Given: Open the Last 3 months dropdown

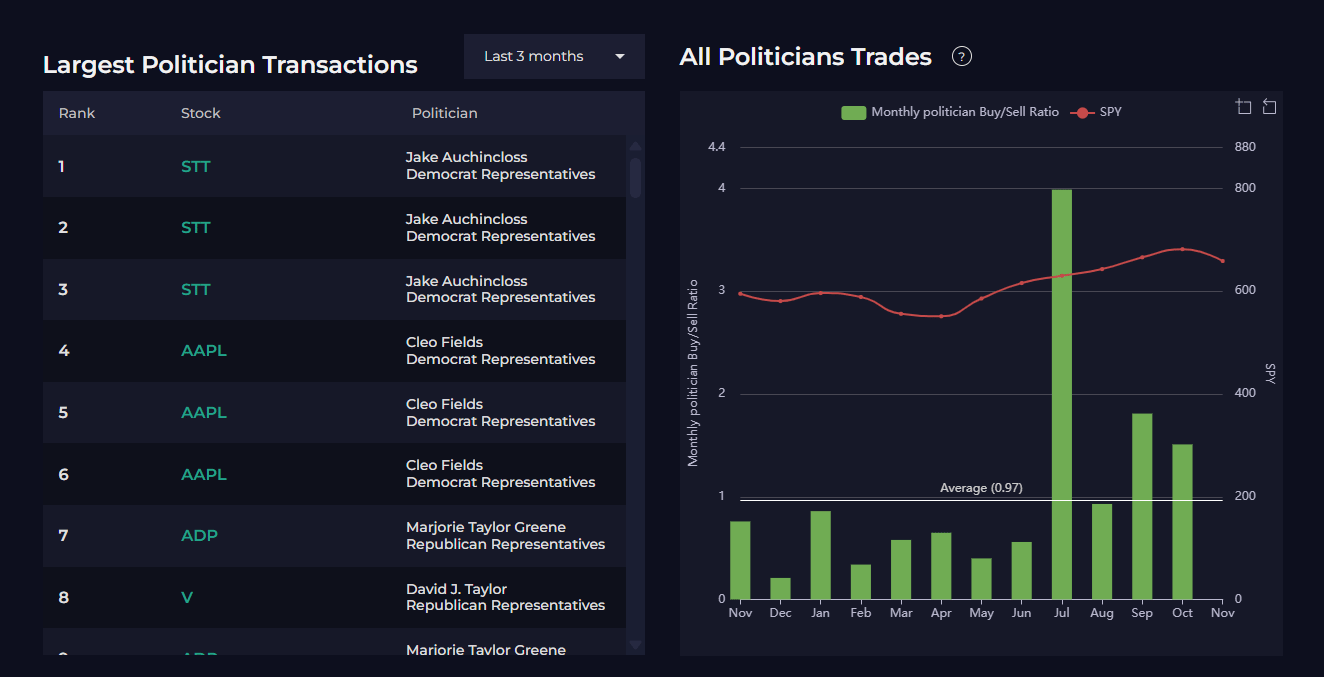Looking at the screenshot, I should (x=534, y=57).
